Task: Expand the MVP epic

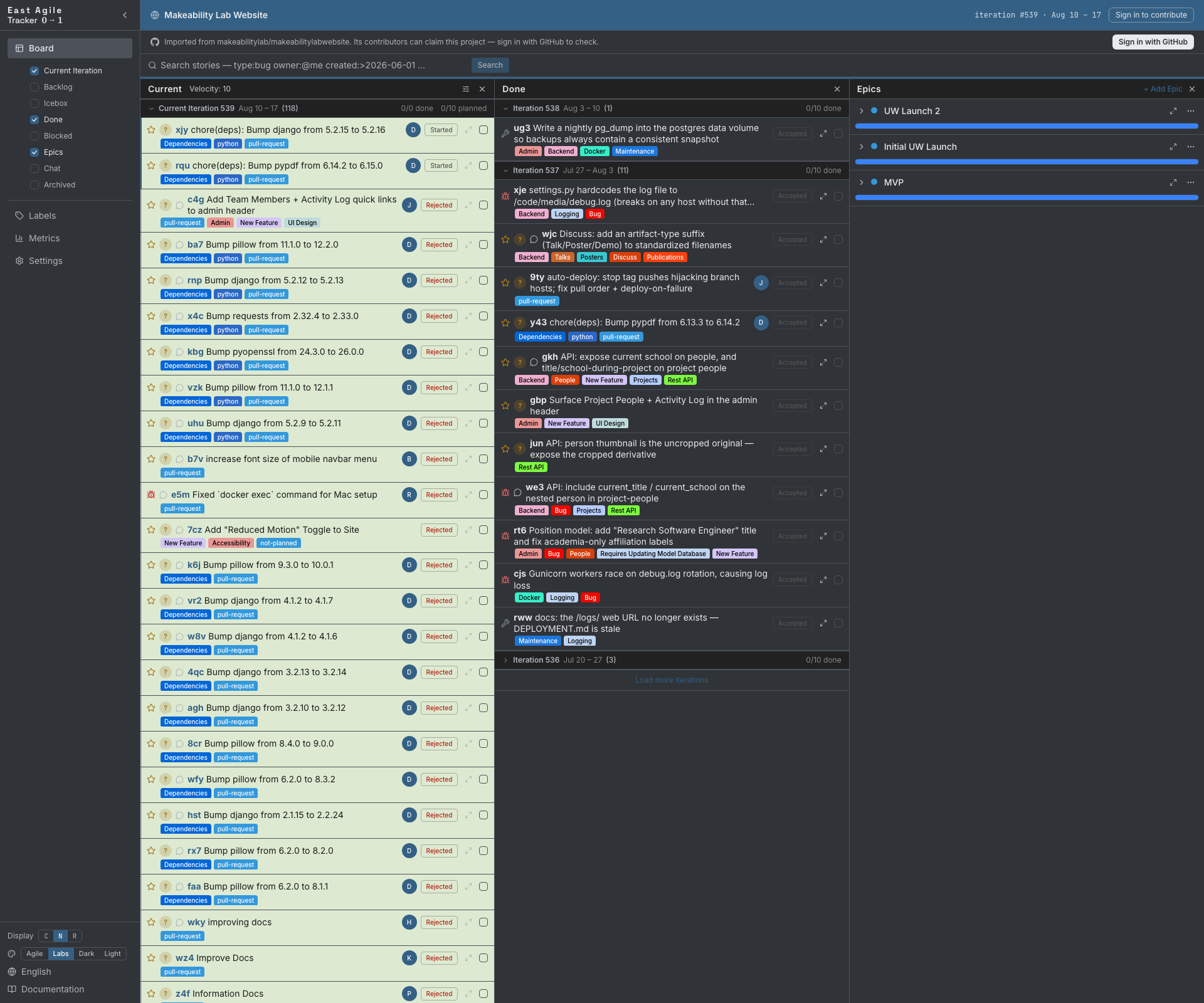Action: (862, 182)
